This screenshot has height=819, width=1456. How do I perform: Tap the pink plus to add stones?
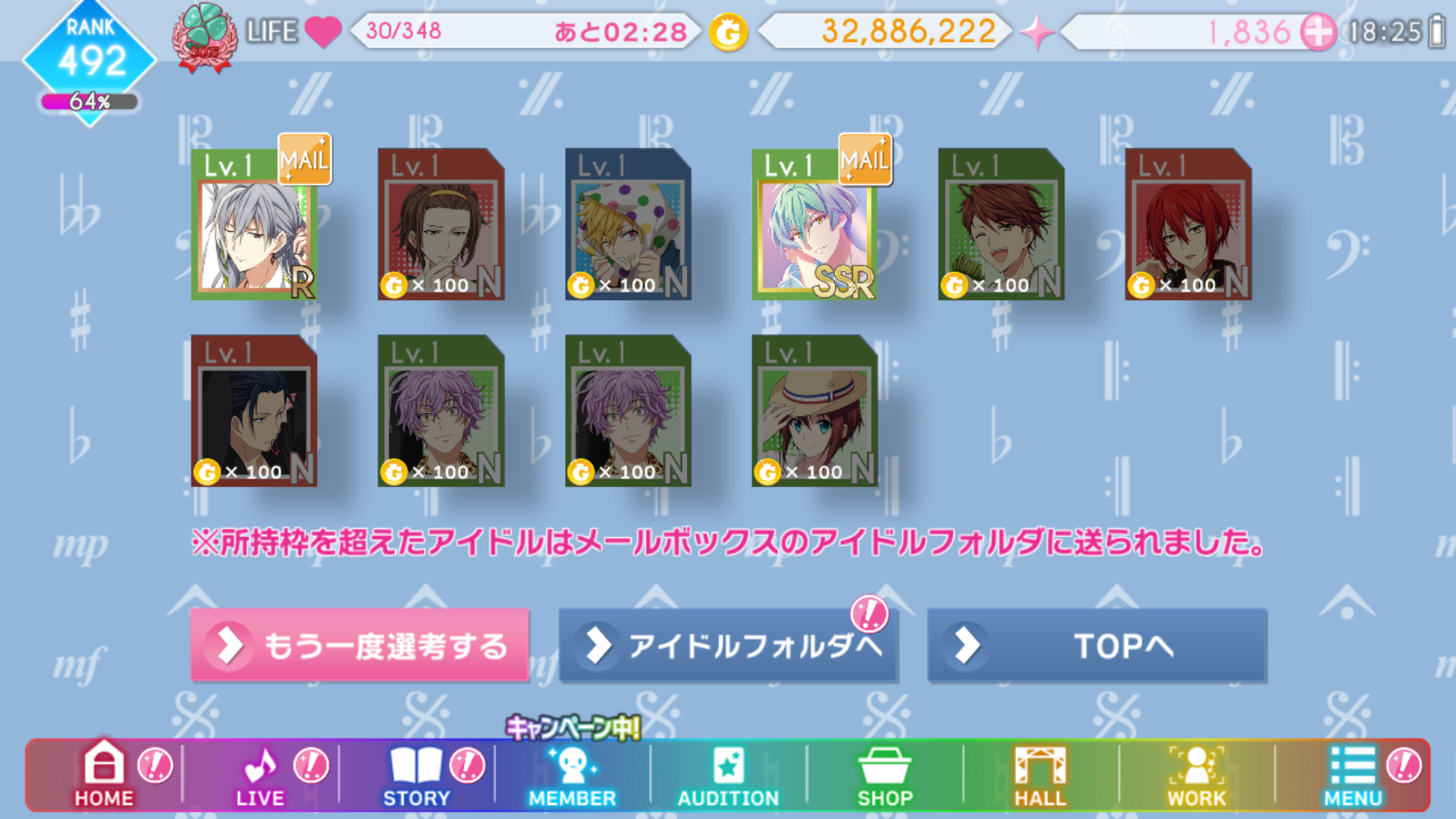coord(1317,32)
